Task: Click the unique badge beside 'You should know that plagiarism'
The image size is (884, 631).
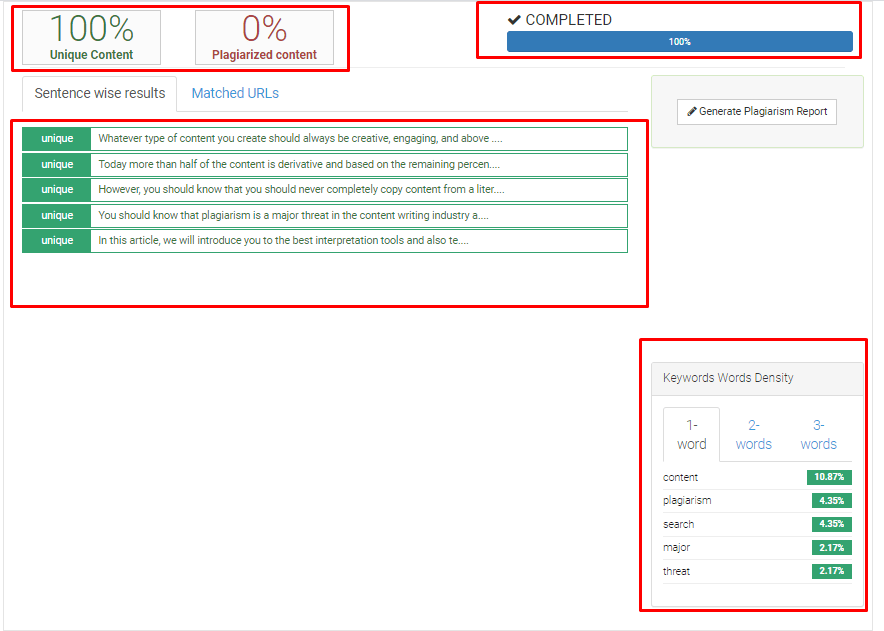Action: [x=57, y=215]
